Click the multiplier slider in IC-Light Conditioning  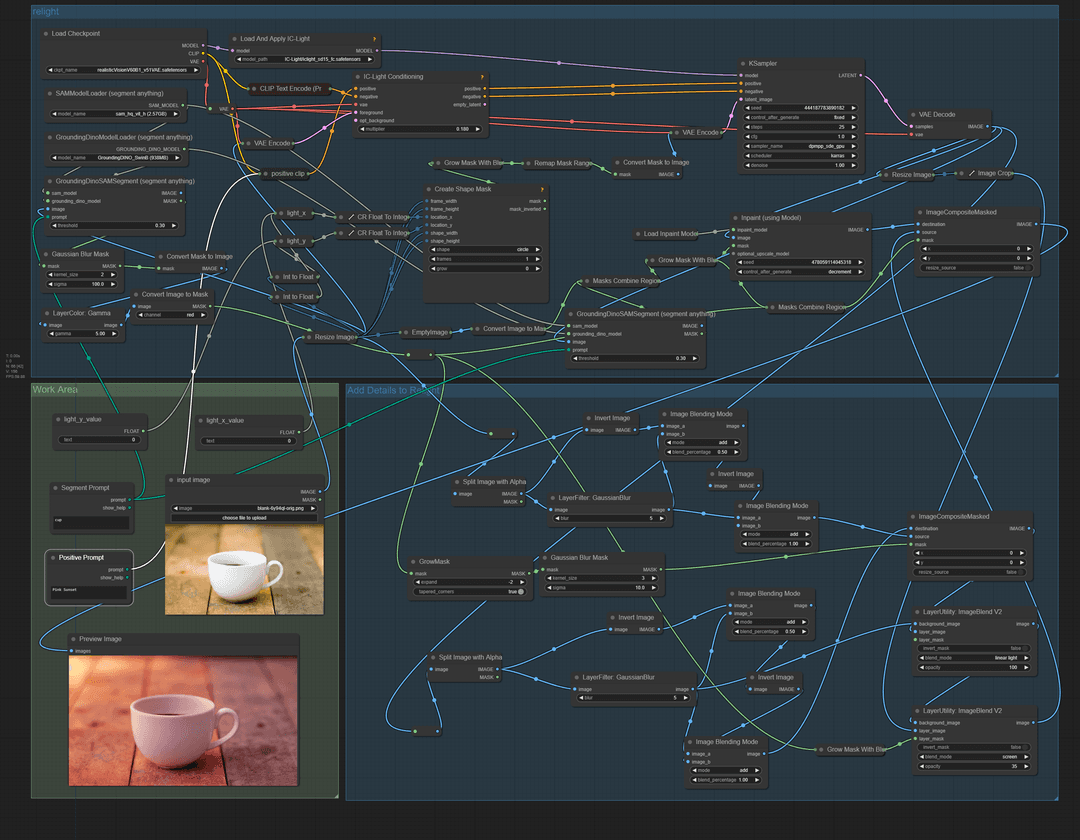[420, 129]
